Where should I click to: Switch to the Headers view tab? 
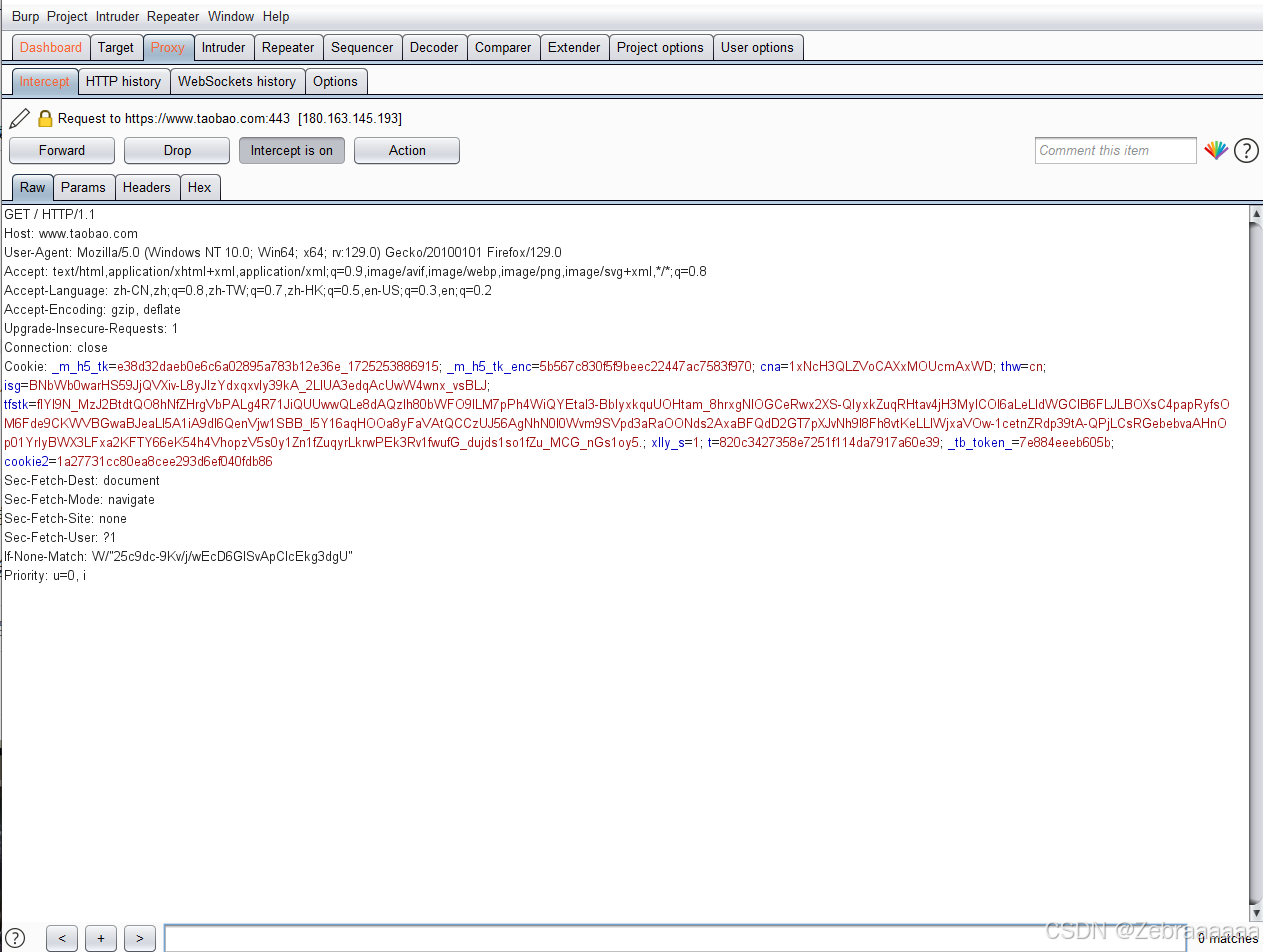pos(147,187)
